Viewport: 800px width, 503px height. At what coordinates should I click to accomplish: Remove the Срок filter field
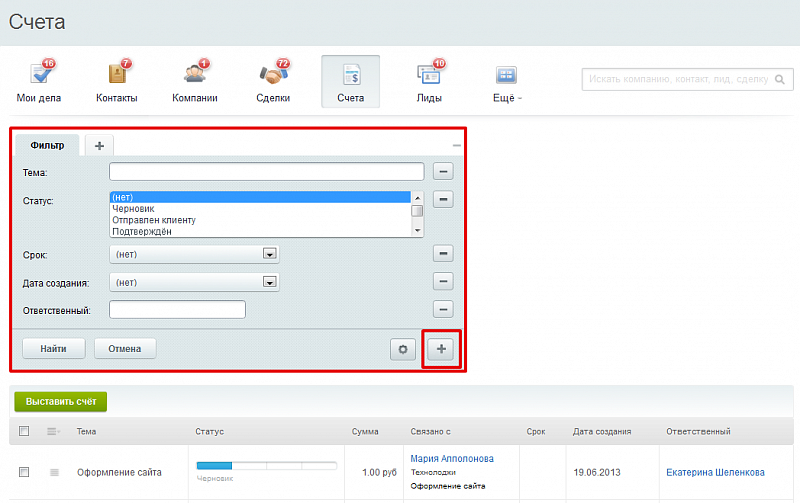tap(443, 253)
